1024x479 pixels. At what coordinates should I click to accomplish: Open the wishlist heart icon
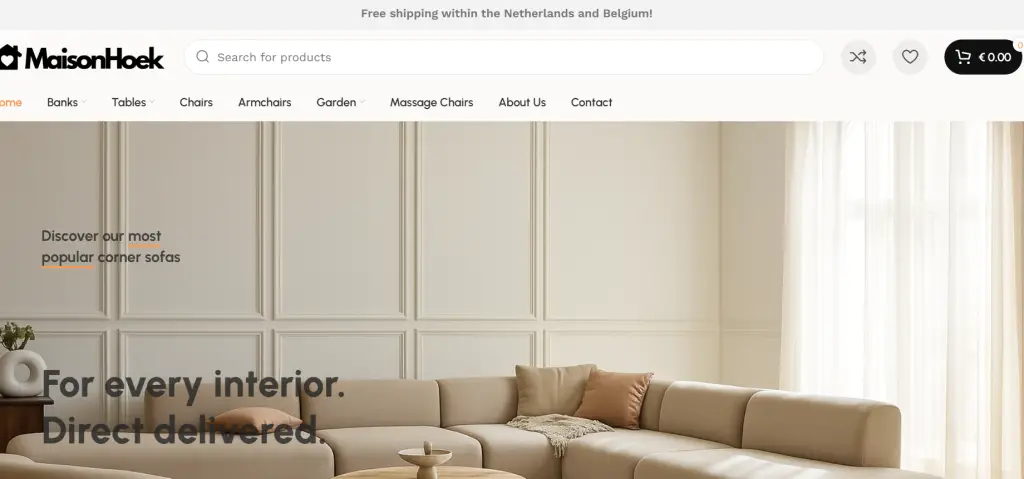(910, 57)
